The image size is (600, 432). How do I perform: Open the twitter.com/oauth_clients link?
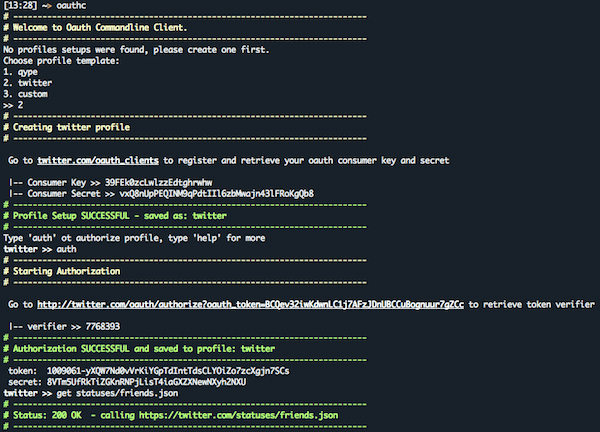pos(98,160)
